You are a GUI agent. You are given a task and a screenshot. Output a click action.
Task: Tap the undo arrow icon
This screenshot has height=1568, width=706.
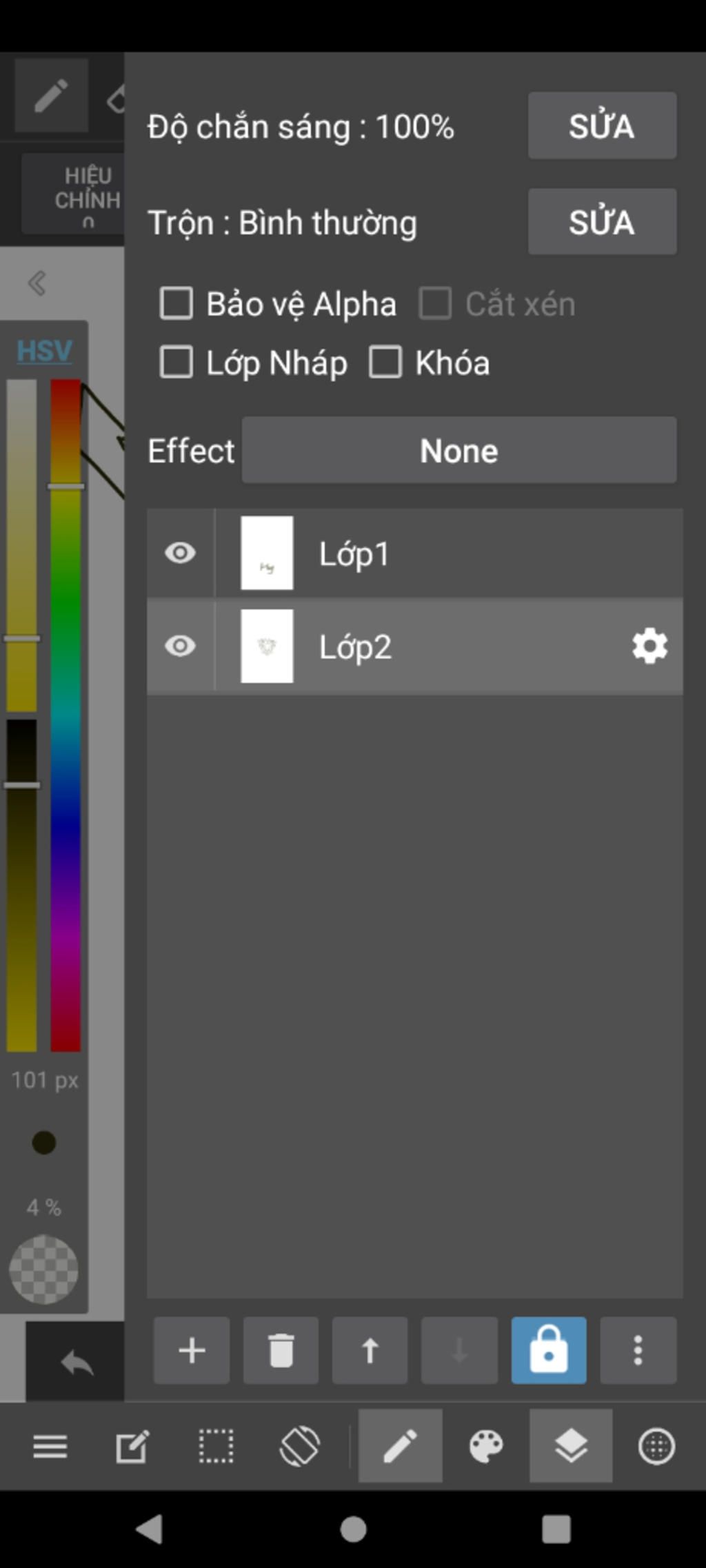tap(77, 1363)
